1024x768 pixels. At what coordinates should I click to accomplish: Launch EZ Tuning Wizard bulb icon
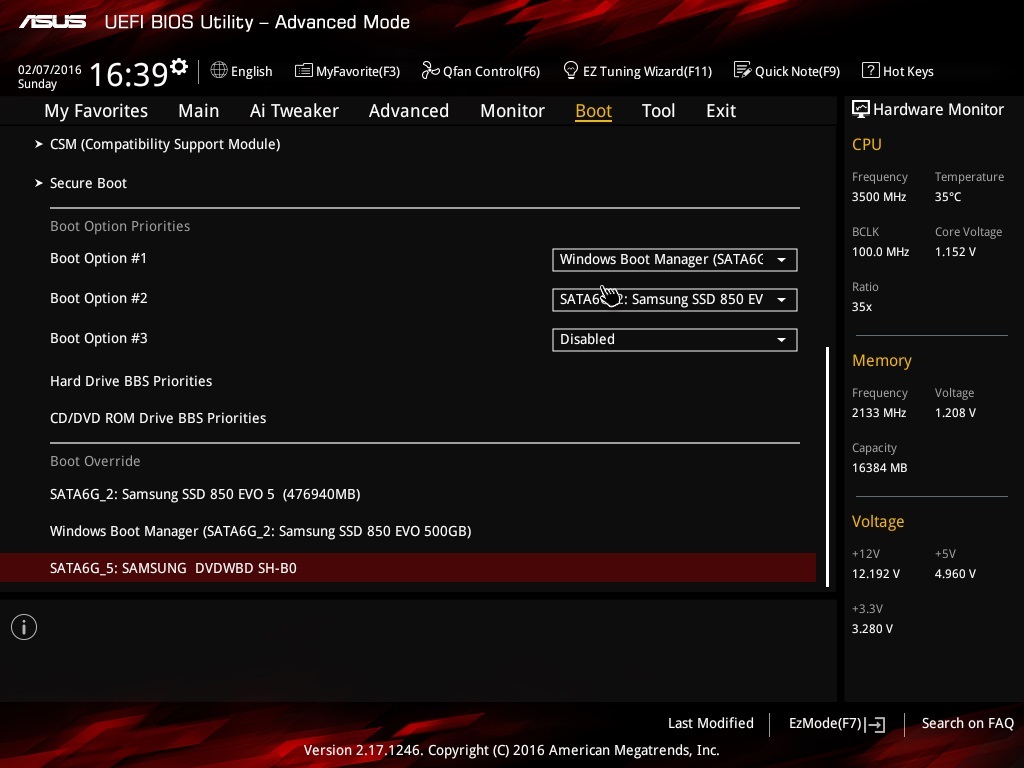click(x=570, y=70)
